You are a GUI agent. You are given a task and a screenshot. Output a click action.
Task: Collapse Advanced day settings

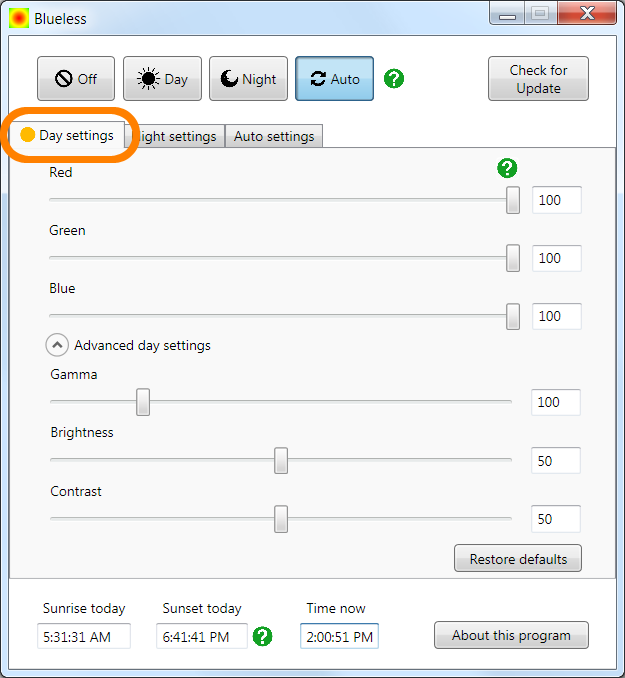[57, 345]
